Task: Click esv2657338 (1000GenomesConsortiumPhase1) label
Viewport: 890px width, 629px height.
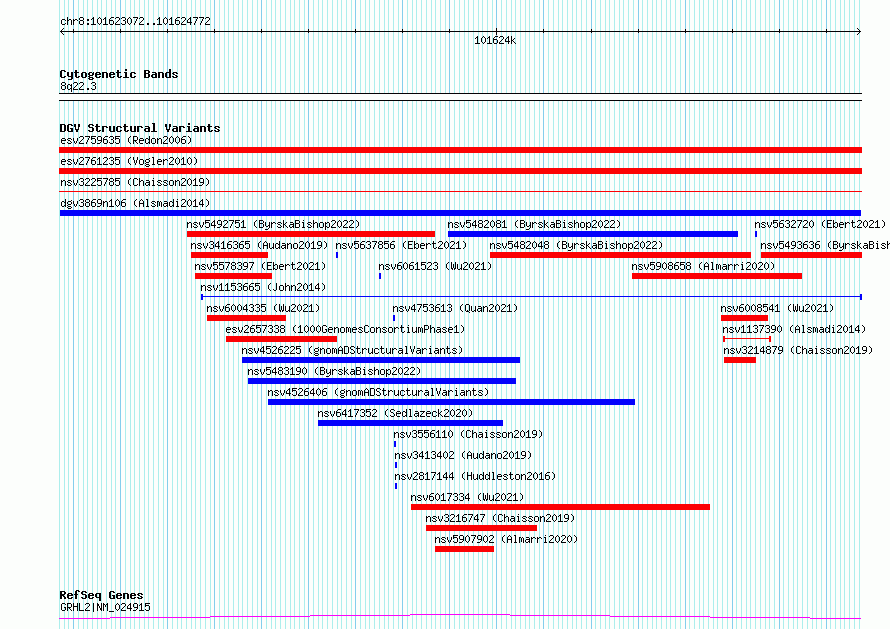Action: (x=345, y=329)
